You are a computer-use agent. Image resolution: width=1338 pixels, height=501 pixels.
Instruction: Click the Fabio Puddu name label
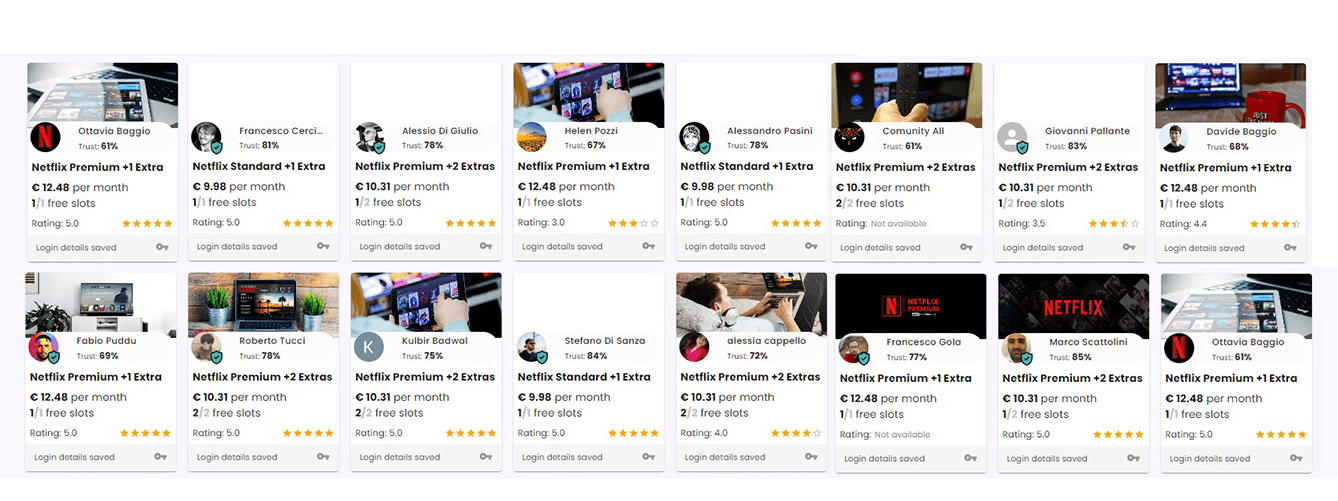click(106, 341)
